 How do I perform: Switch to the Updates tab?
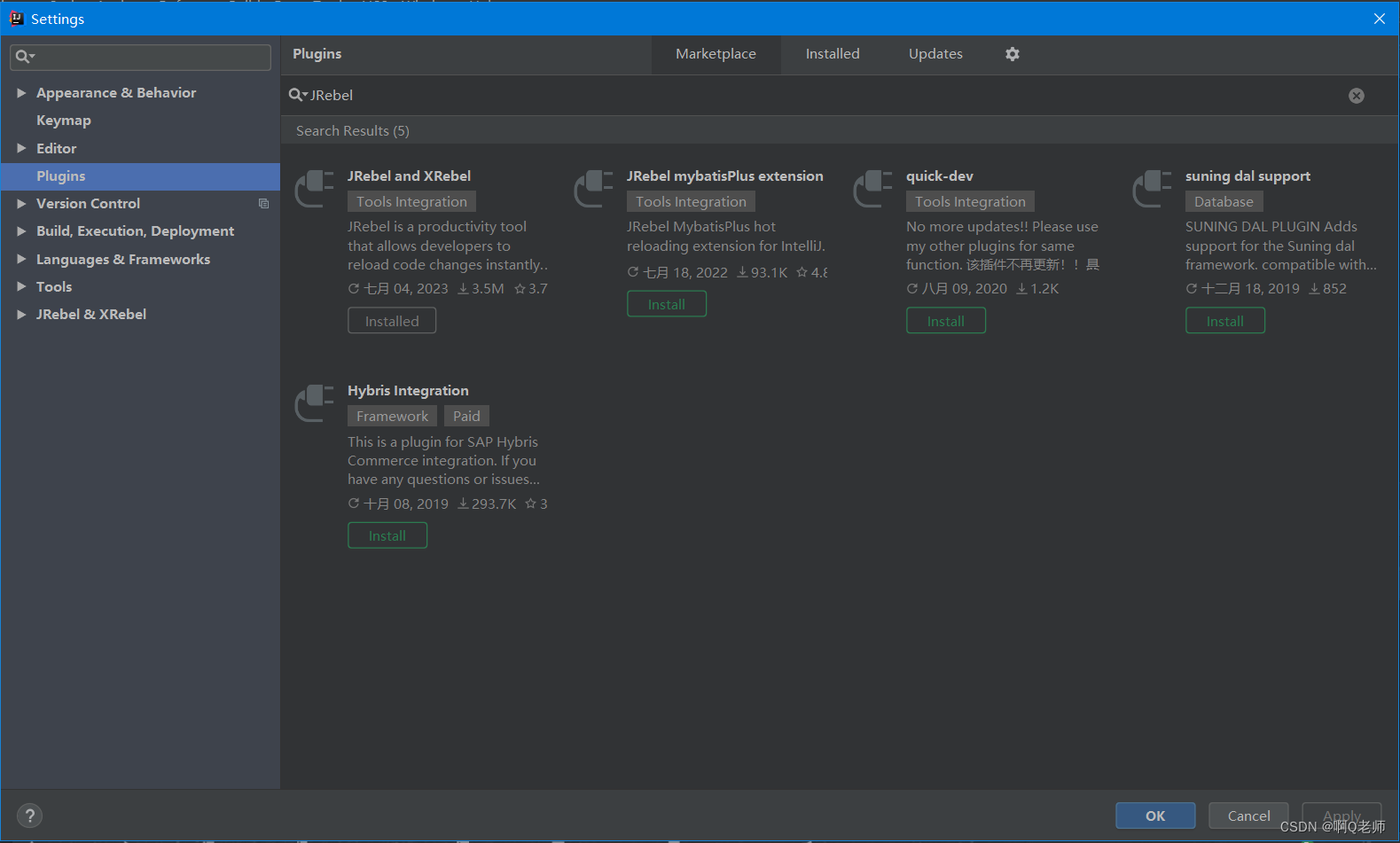coord(935,54)
